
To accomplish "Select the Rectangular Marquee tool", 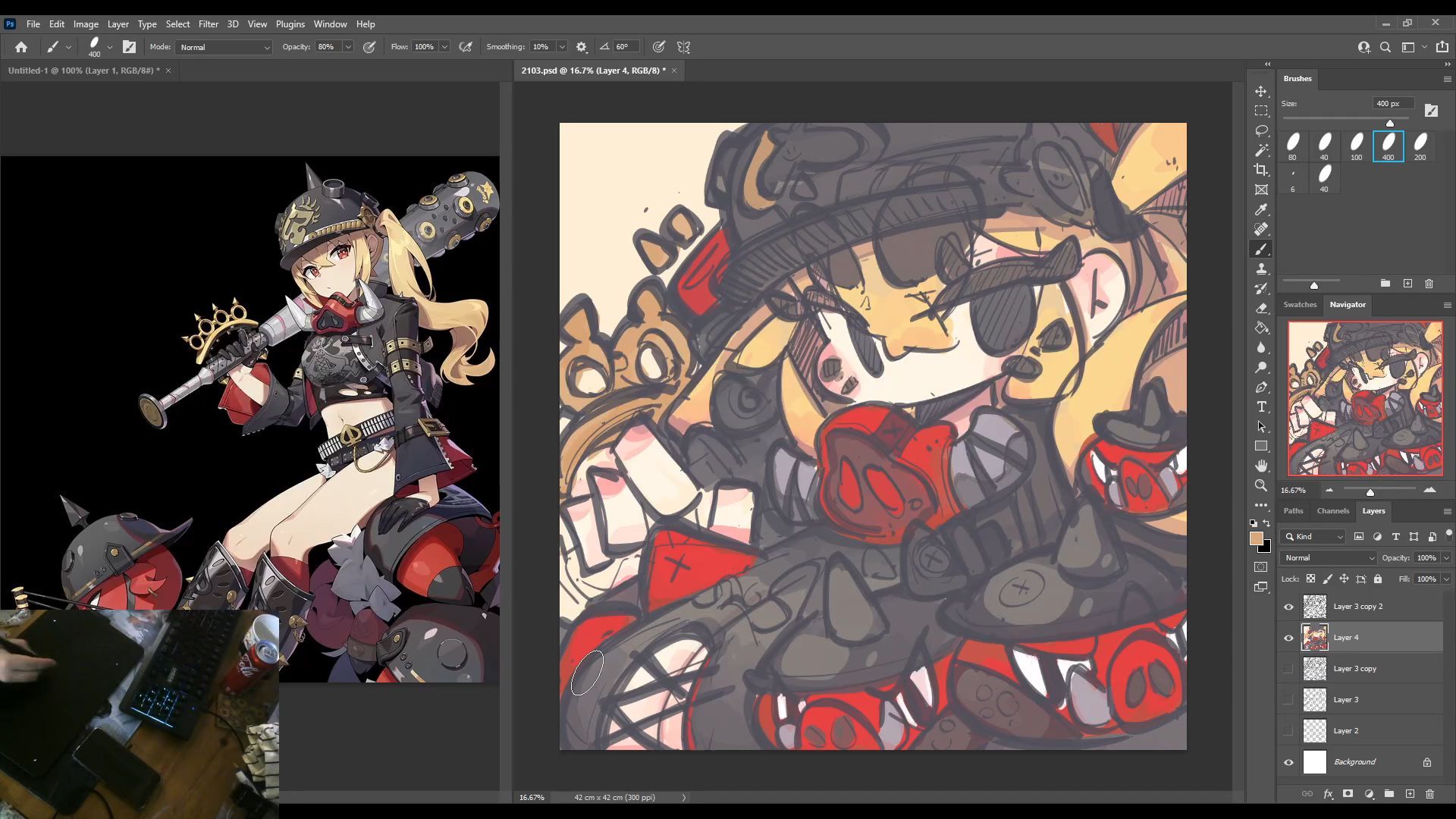I will click(x=1261, y=111).
